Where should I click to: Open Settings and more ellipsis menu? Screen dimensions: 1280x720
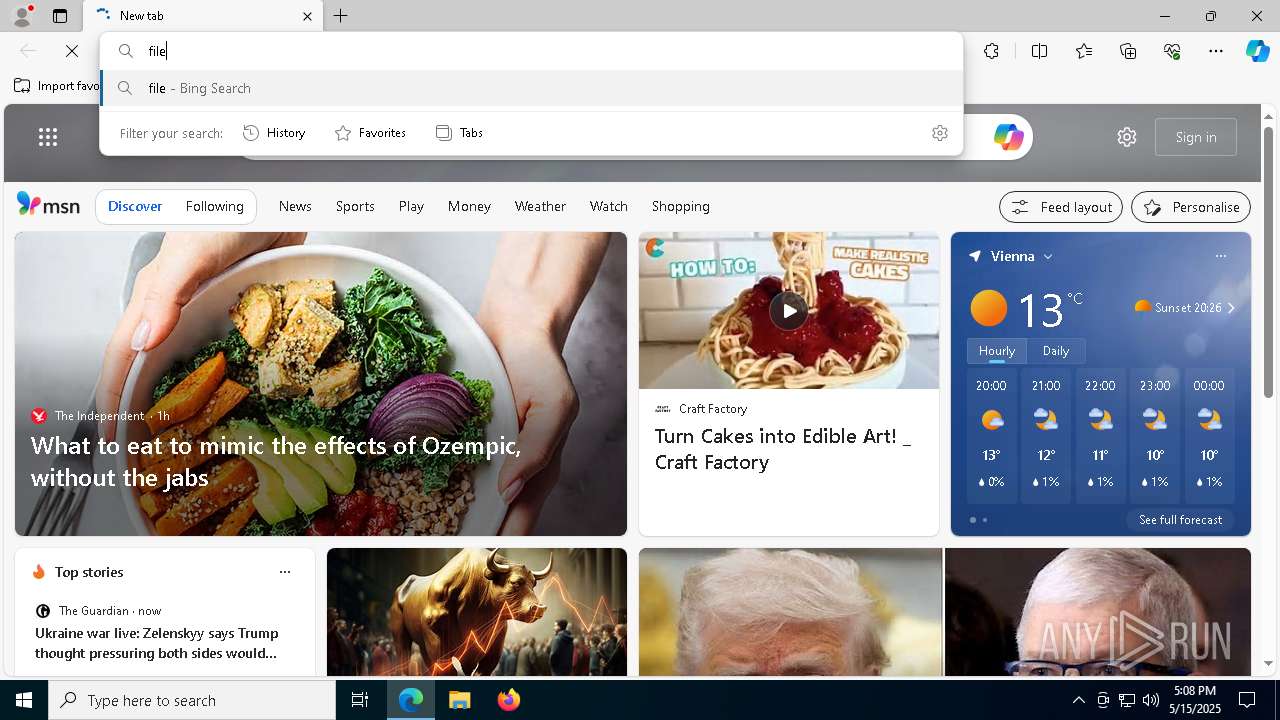tap(1216, 51)
